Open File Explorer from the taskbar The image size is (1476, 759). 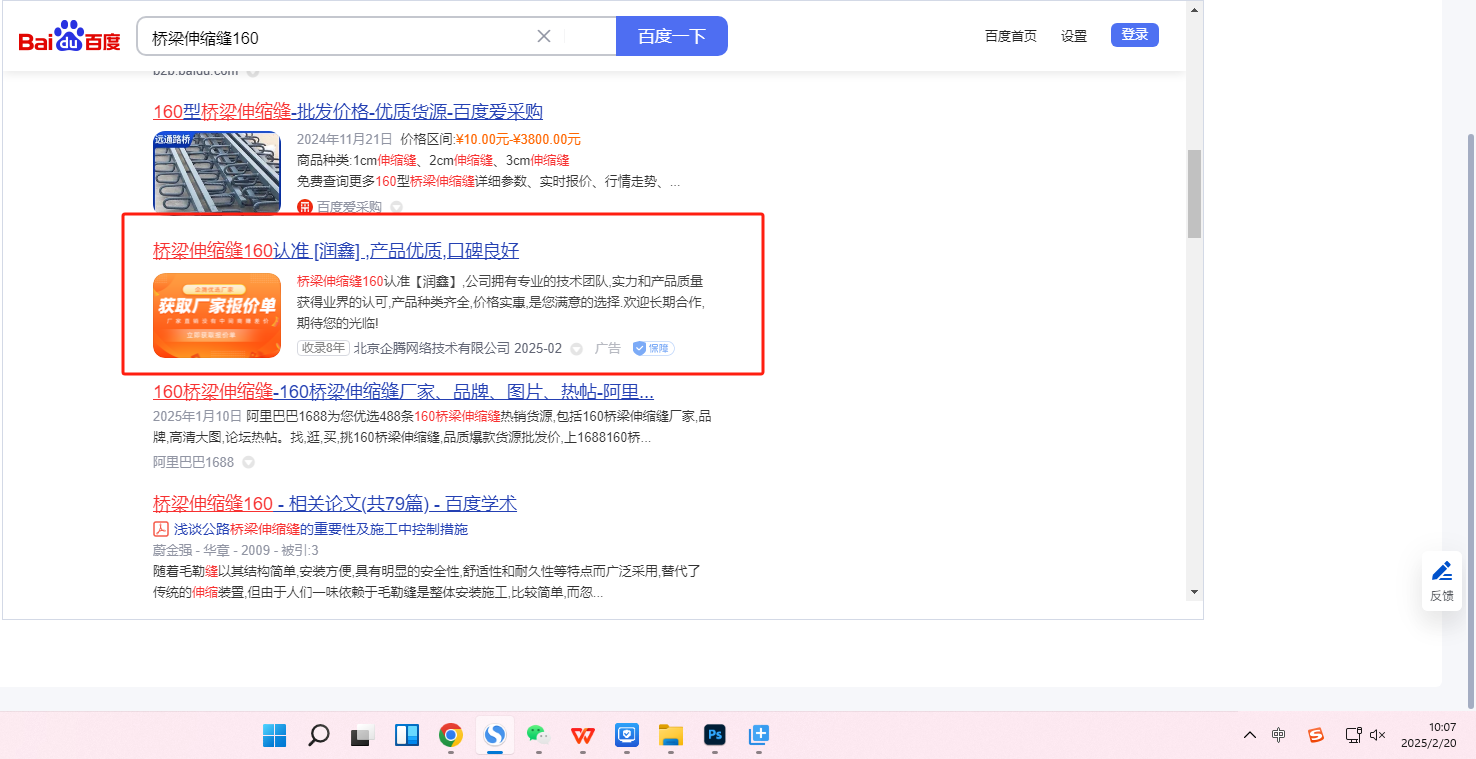[x=670, y=736]
